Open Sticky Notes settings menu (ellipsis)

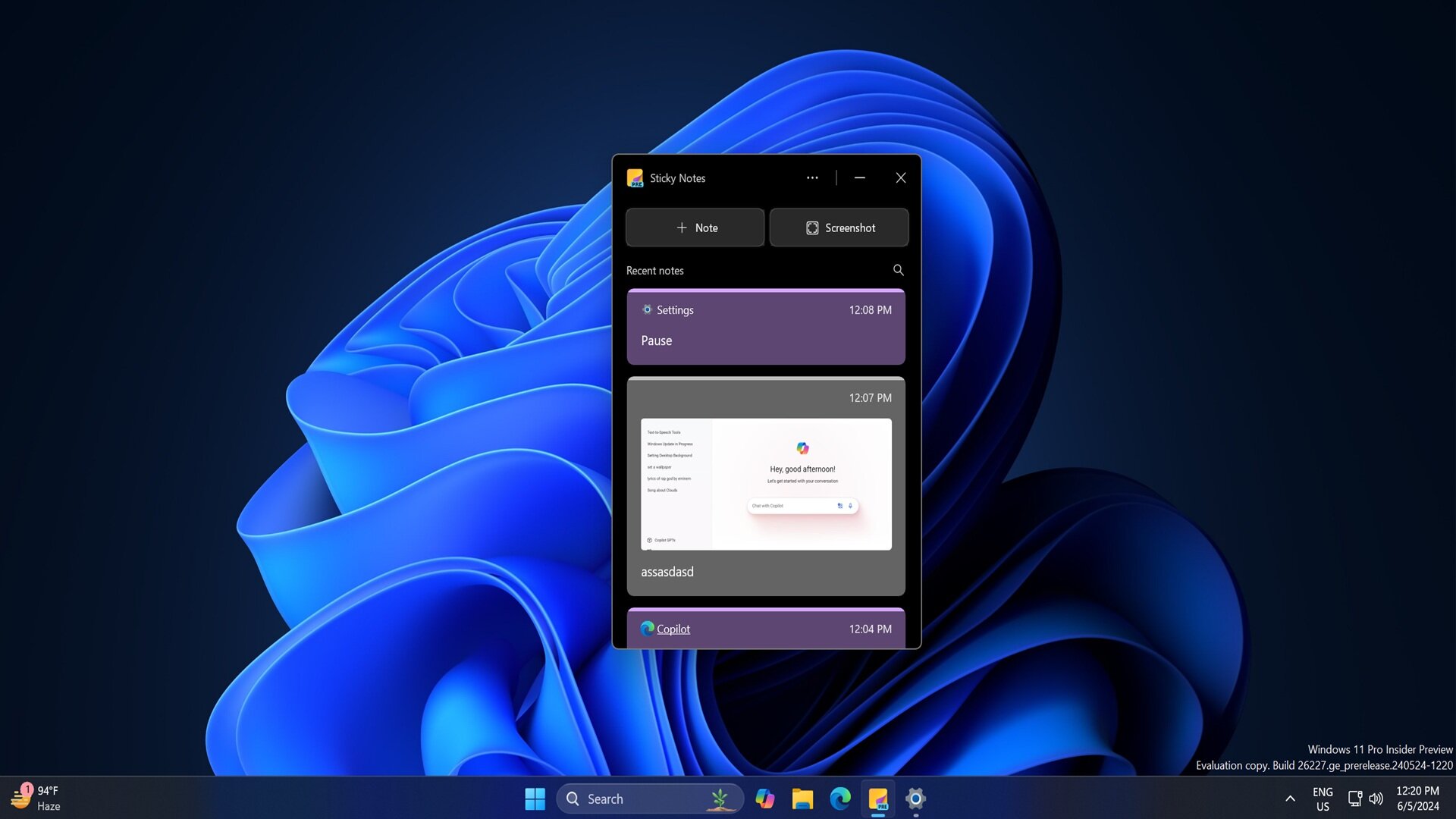811,178
